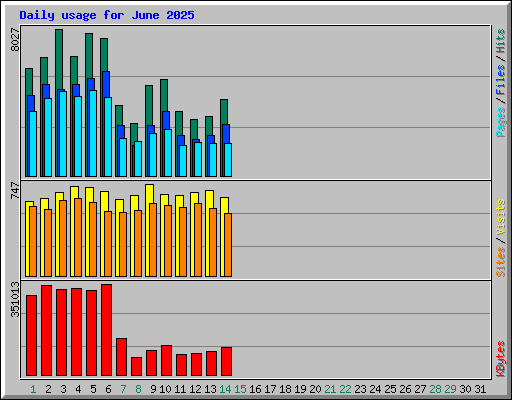Image resolution: width=512 pixels, height=400 pixels.
Task: Click the cyan Pages bar for day 11
Action: (183, 161)
